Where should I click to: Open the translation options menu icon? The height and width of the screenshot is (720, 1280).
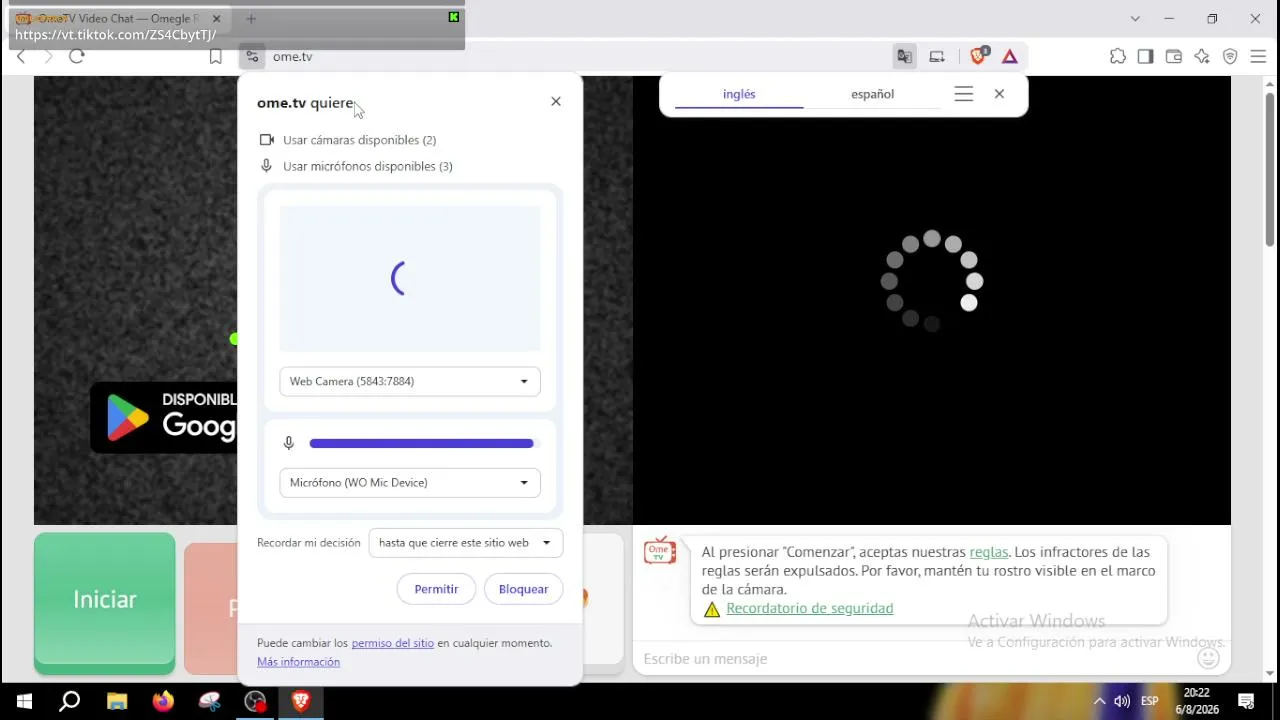click(964, 94)
